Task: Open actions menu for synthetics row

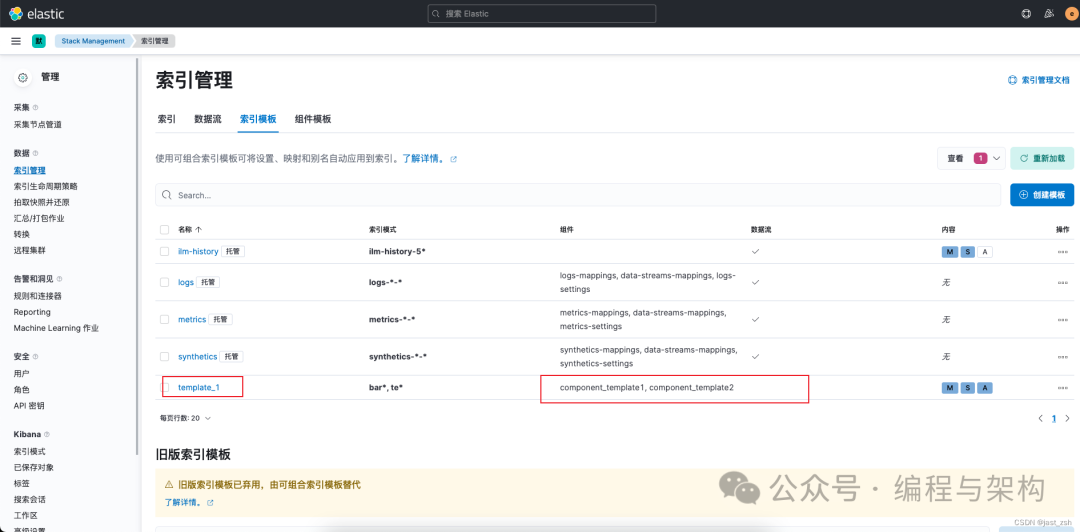Action: [1063, 357]
